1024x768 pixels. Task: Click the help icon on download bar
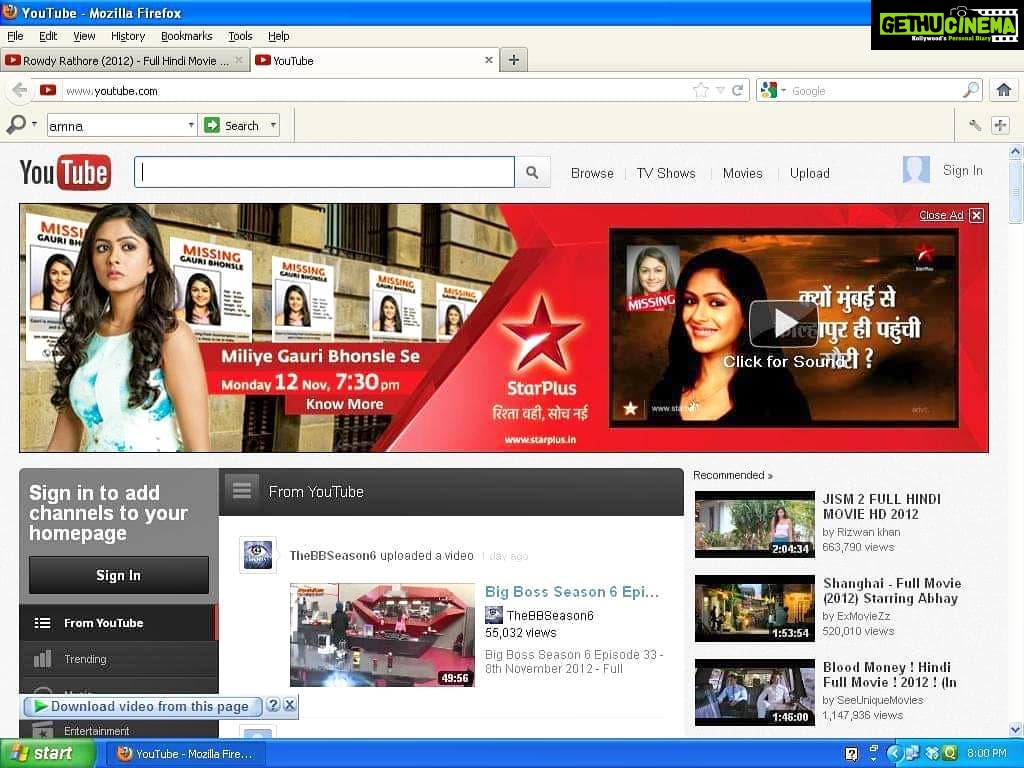[x=274, y=705]
